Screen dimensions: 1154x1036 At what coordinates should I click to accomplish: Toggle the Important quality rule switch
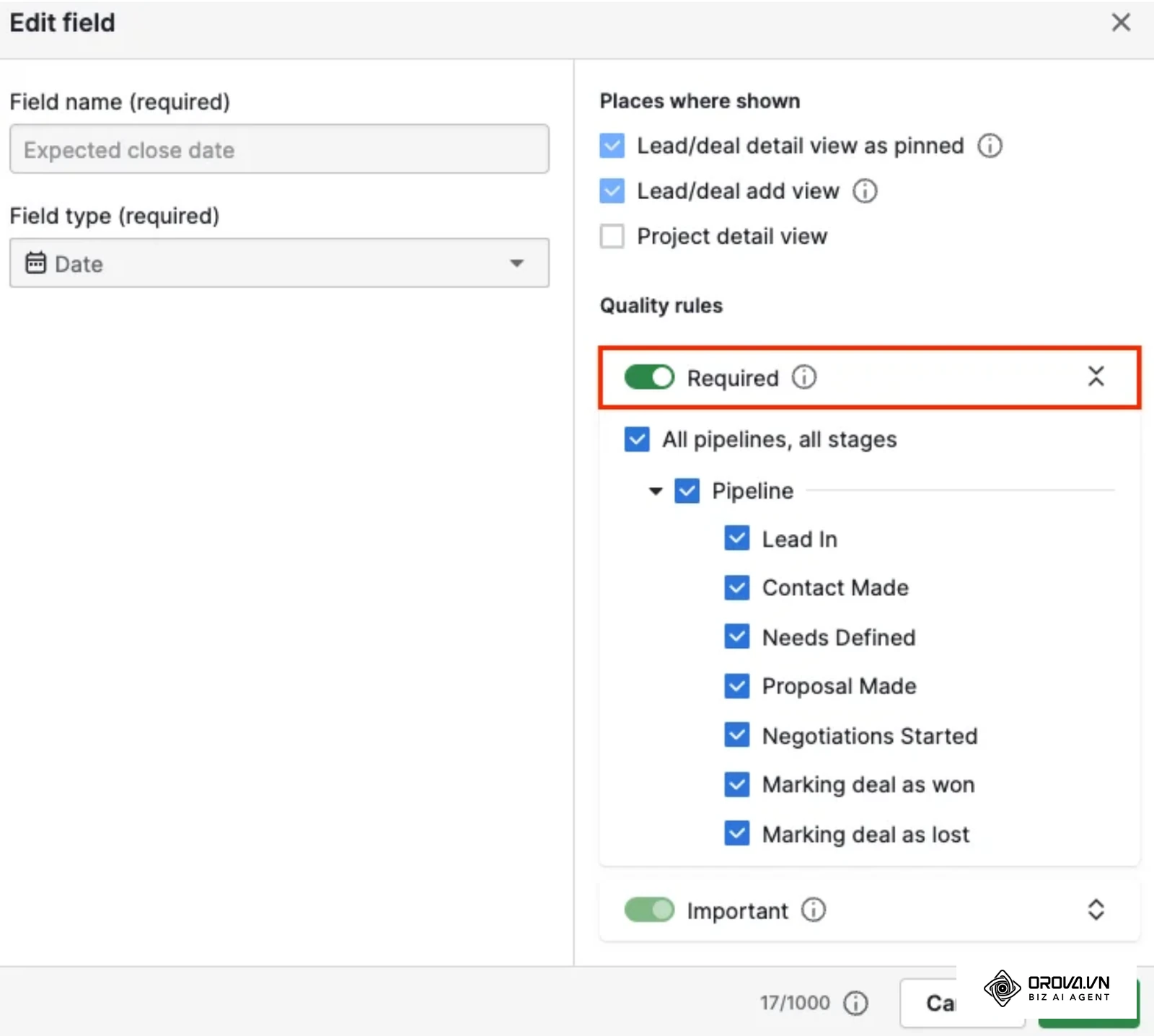coord(649,910)
